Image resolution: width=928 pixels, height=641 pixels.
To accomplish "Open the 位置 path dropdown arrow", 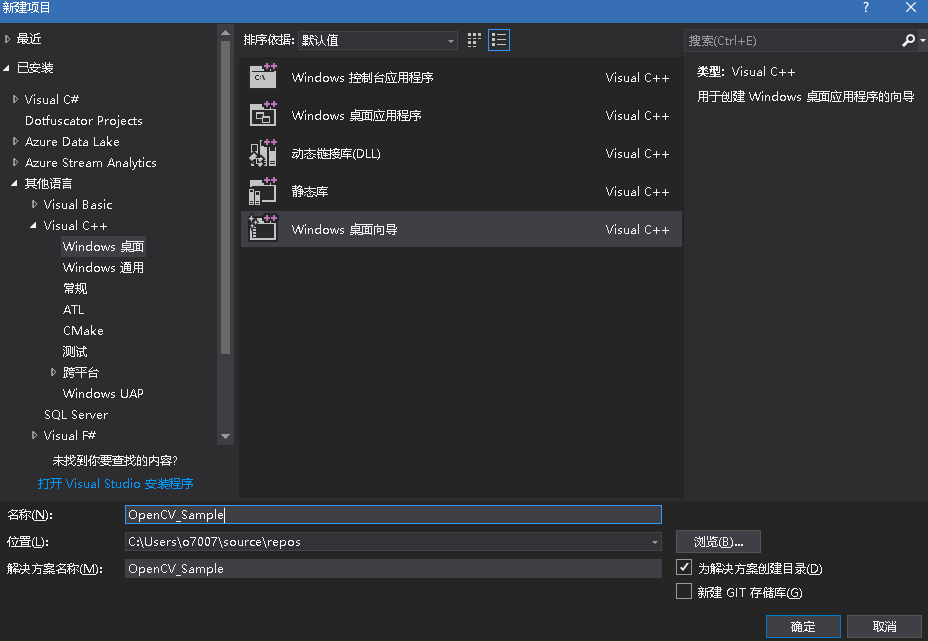I will point(655,542).
